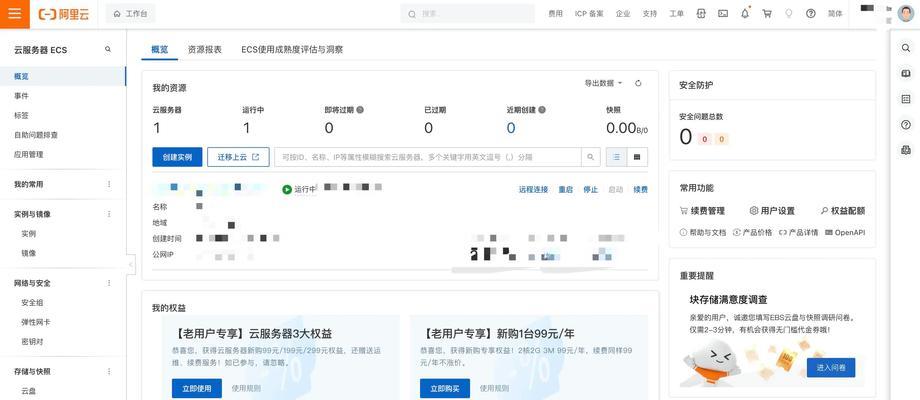This screenshot has width=920, height=400.
Task: Open options dots next to 存储与快照
Action: 109,371
